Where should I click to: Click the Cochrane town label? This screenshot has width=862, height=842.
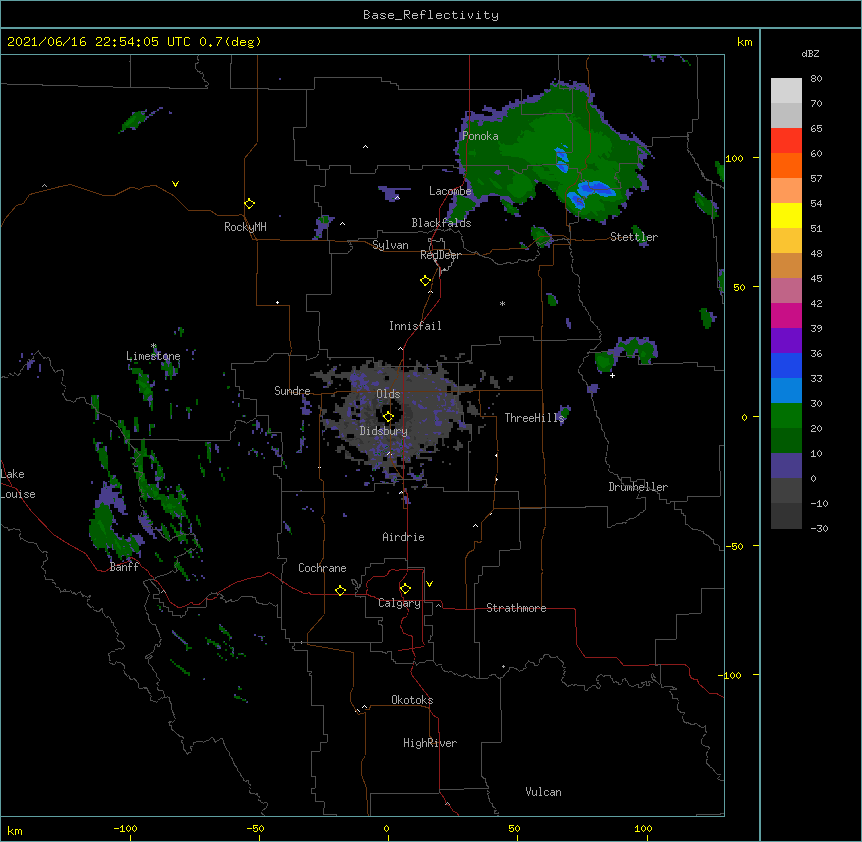(322, 568)
